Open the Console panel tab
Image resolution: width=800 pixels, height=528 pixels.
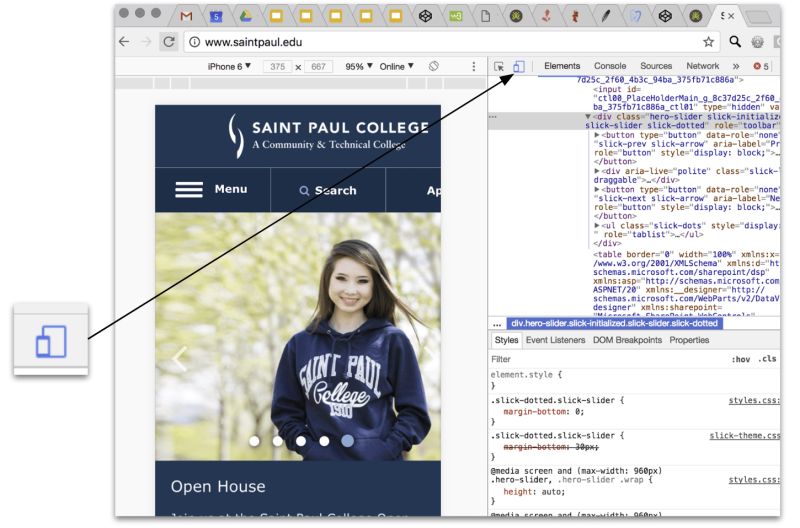click(x=610, y=66)
